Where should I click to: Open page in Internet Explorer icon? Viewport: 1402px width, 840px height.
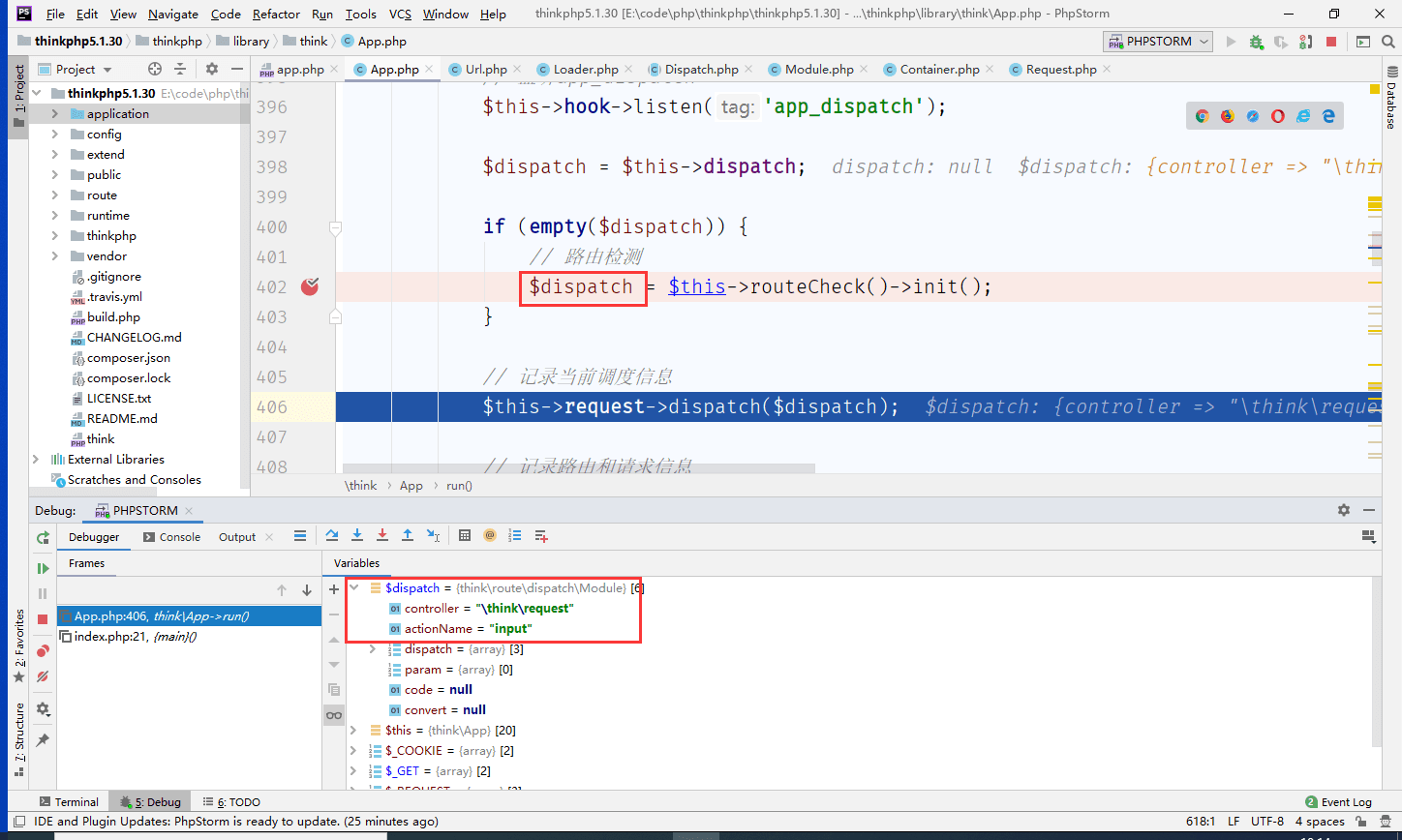coord(1303,116)
